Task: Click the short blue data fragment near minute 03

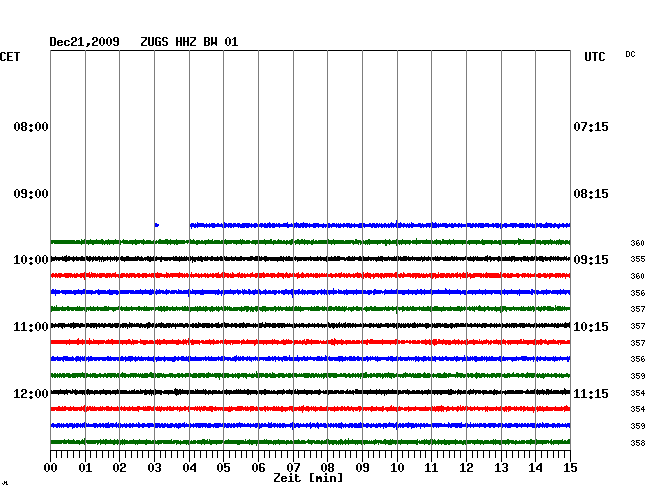Action: (157, 225)
